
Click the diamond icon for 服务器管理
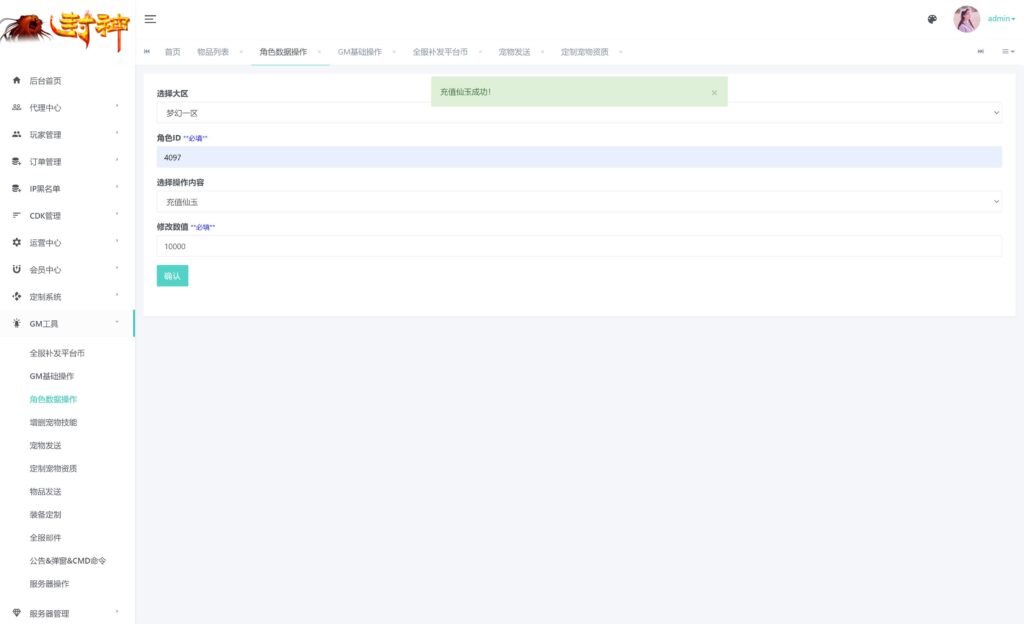[16, 612]
